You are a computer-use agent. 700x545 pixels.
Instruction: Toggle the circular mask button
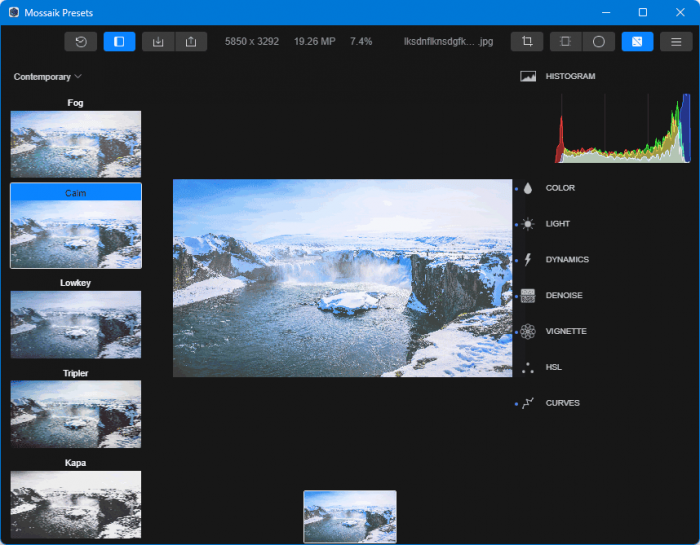[x=598, y=41]
